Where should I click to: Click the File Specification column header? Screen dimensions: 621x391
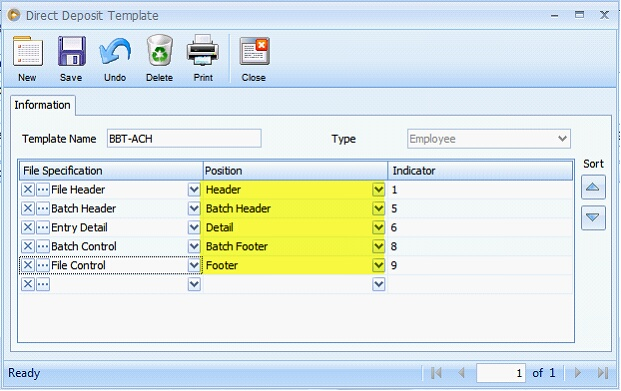coord(111,171)
